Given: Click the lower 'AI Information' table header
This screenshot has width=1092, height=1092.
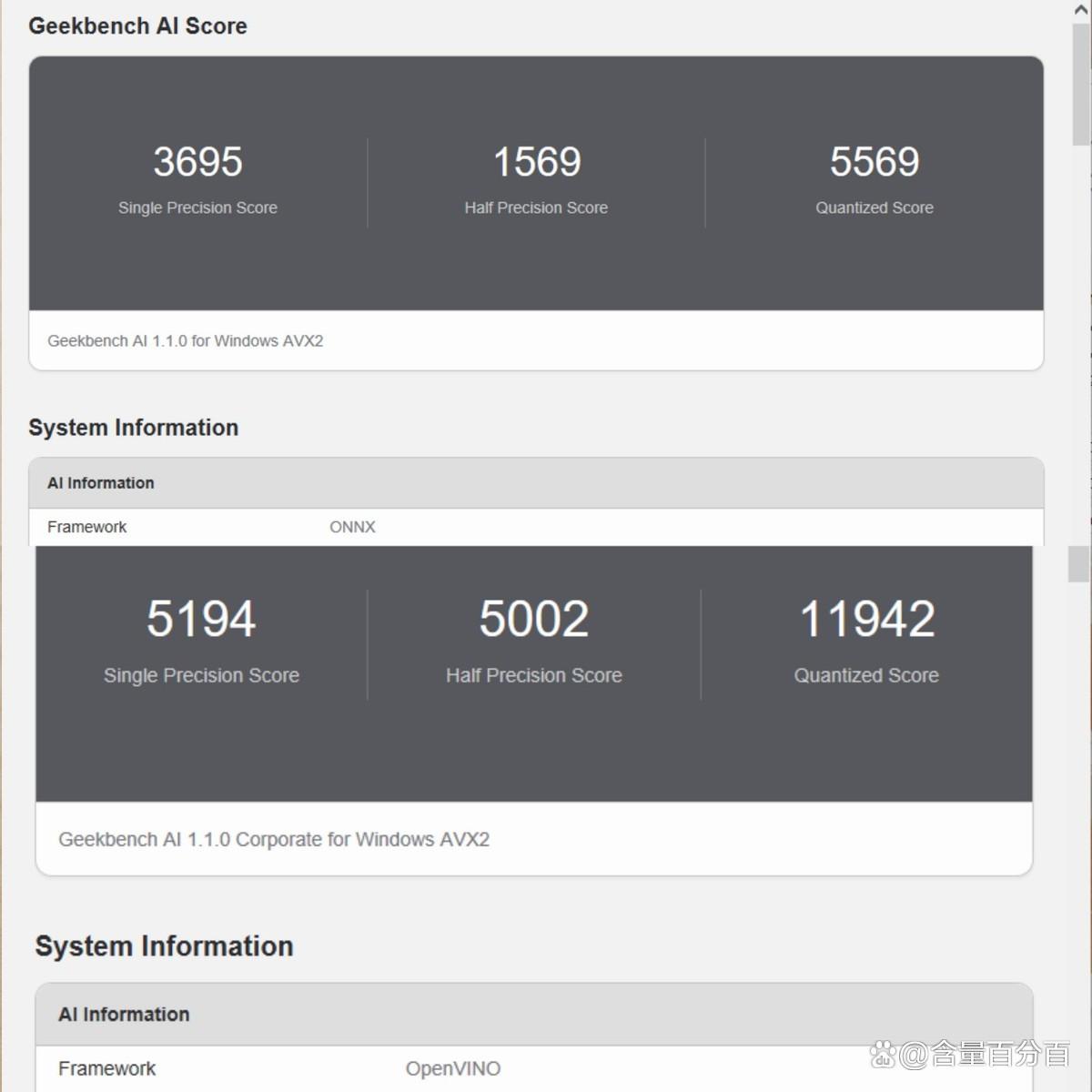Looking at the screenshot, I should pyautogui.click(x=534, y=1015).
